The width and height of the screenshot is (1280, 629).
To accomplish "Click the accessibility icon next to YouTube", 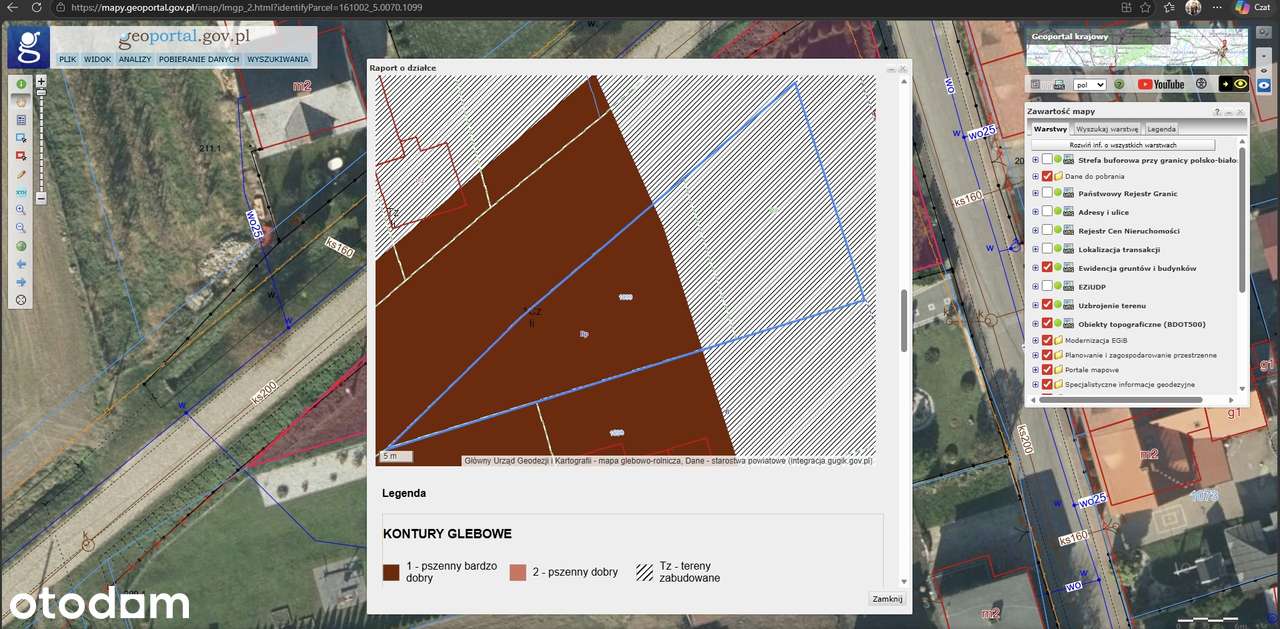I will click(1201, 85).
